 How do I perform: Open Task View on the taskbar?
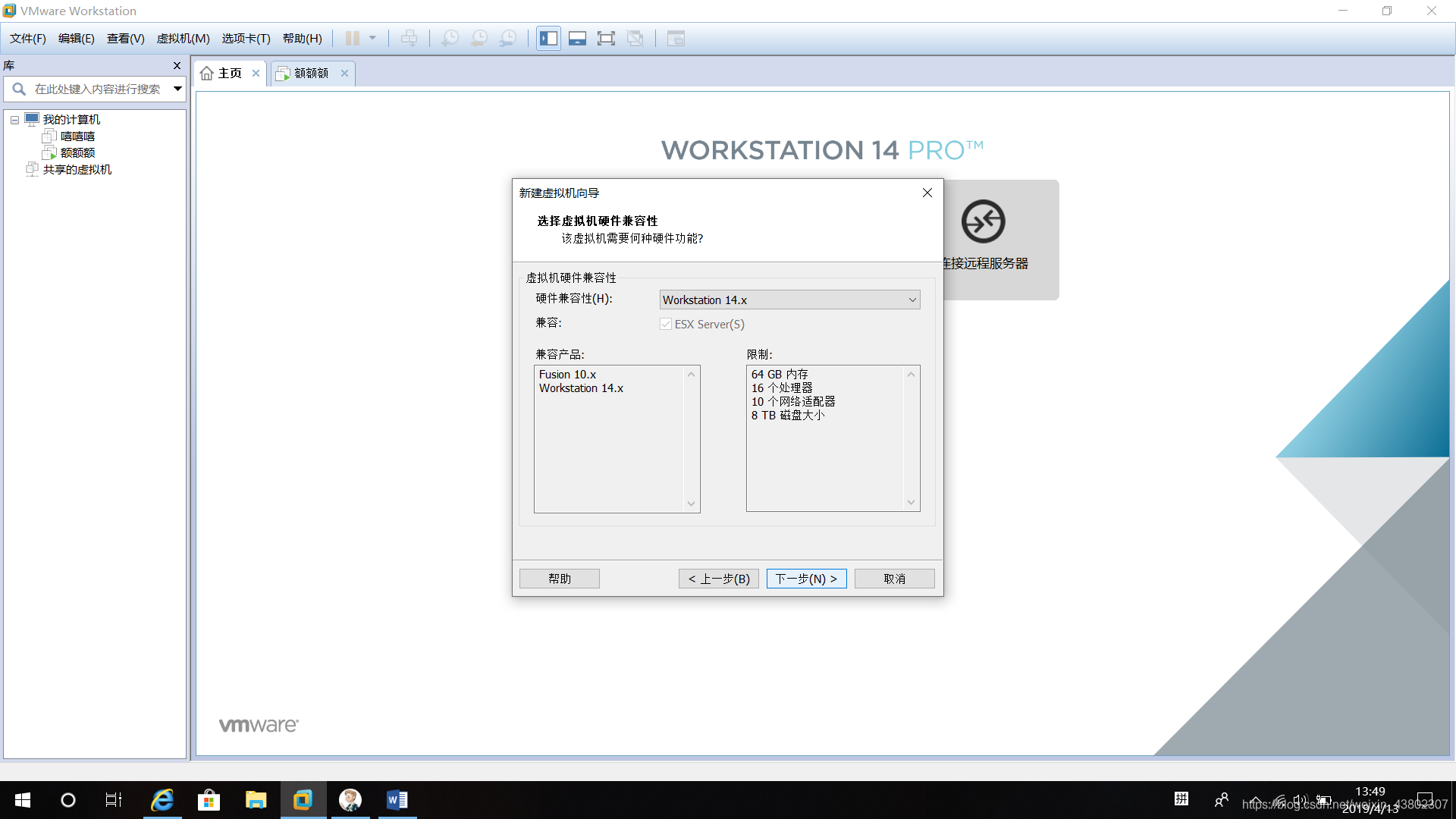(114, 800)
